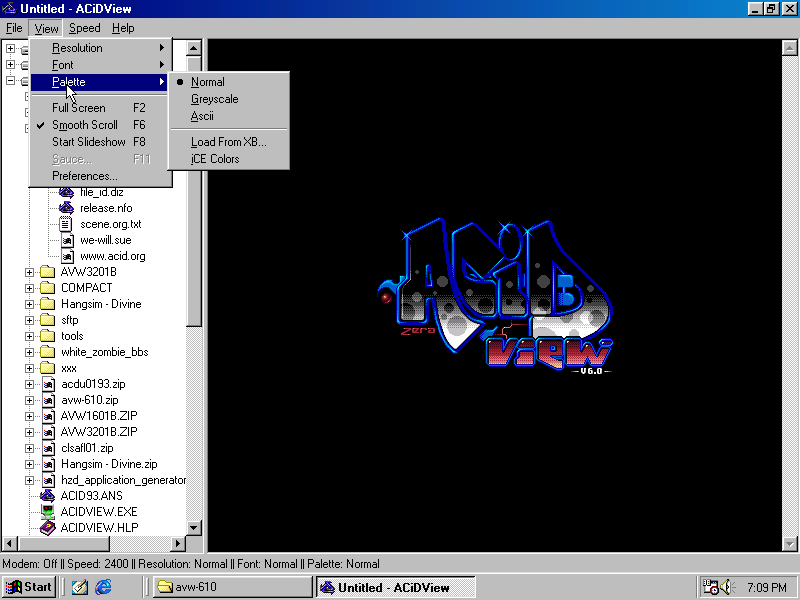Expand the COMPACT folder tree node
The image size is (800, 600).
coord(30,288)
